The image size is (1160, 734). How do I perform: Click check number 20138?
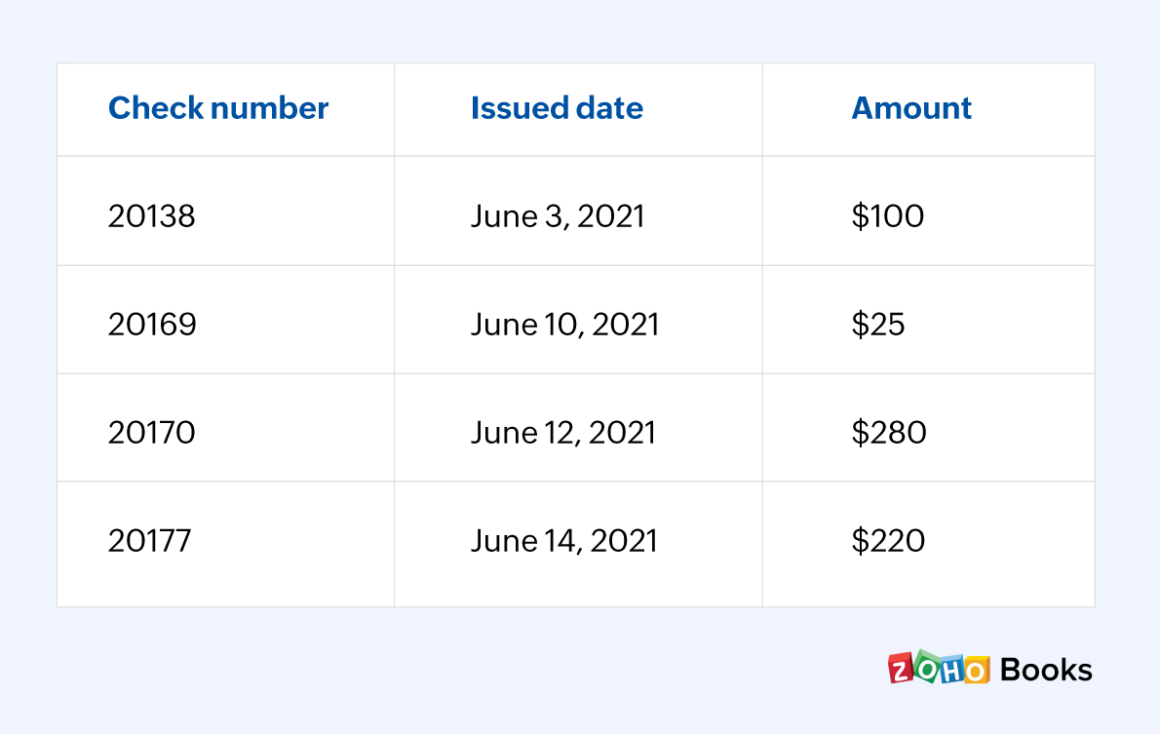[152, 216]
